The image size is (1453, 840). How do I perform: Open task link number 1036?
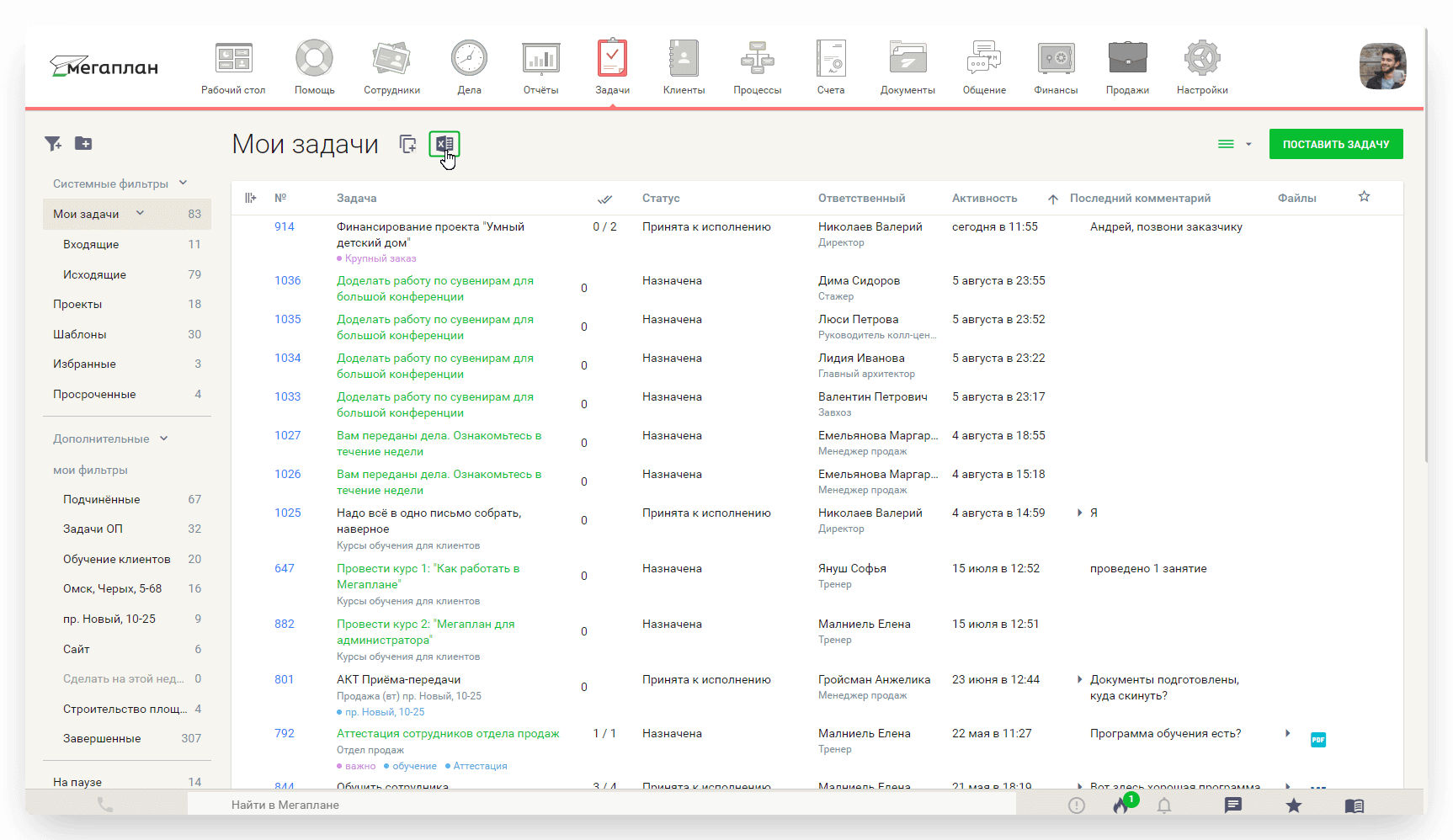coord(287,280)
